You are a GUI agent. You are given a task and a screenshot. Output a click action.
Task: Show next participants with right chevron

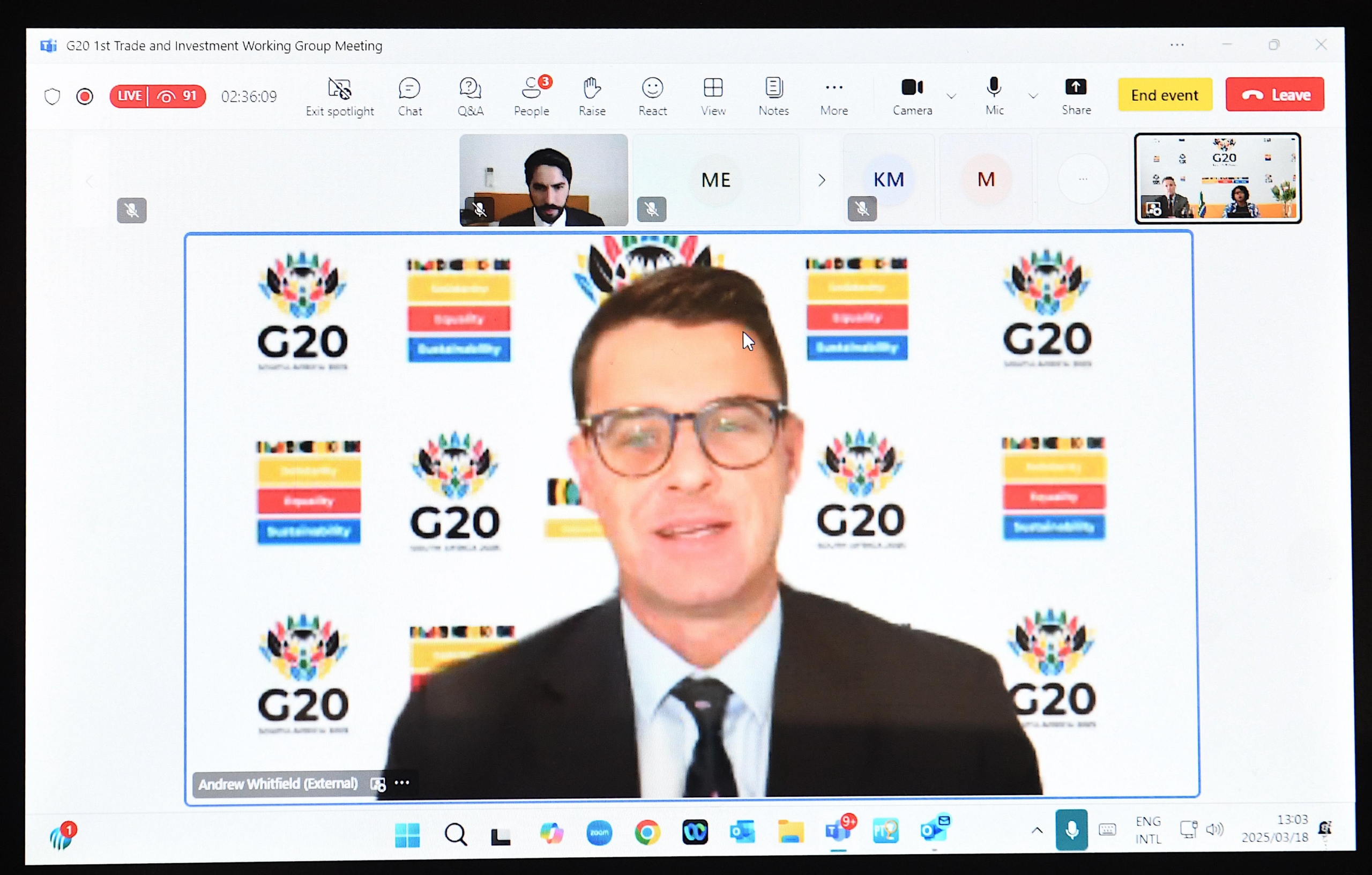click(821, 180)
